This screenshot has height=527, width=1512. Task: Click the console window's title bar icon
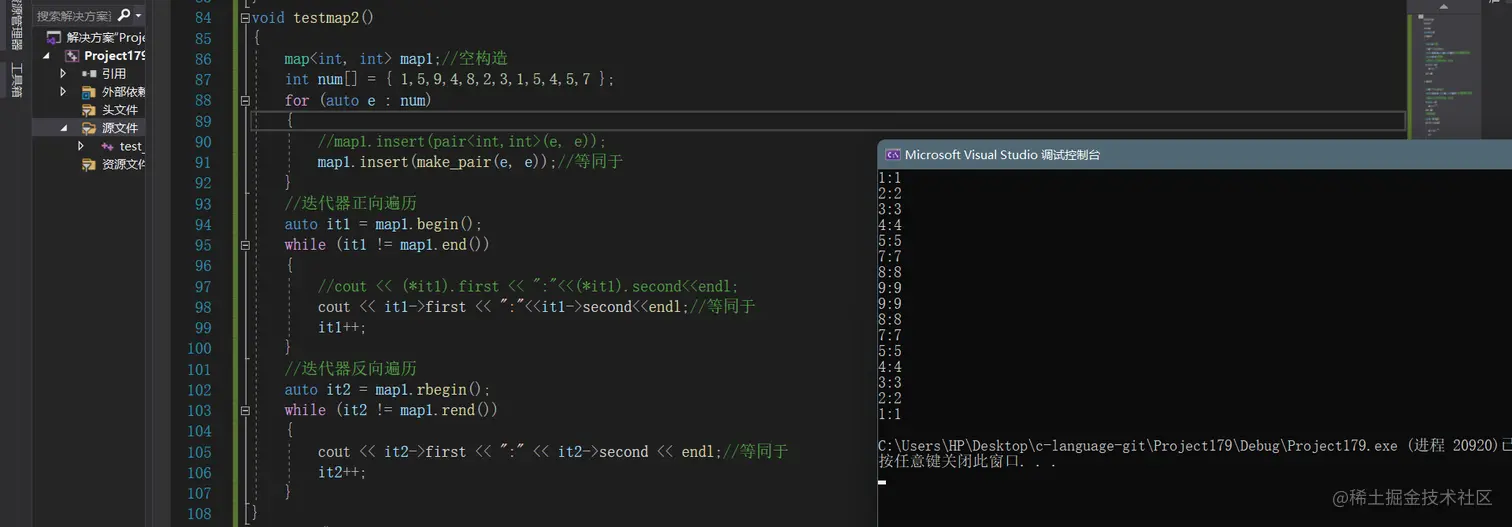click(x=892, y=155)
